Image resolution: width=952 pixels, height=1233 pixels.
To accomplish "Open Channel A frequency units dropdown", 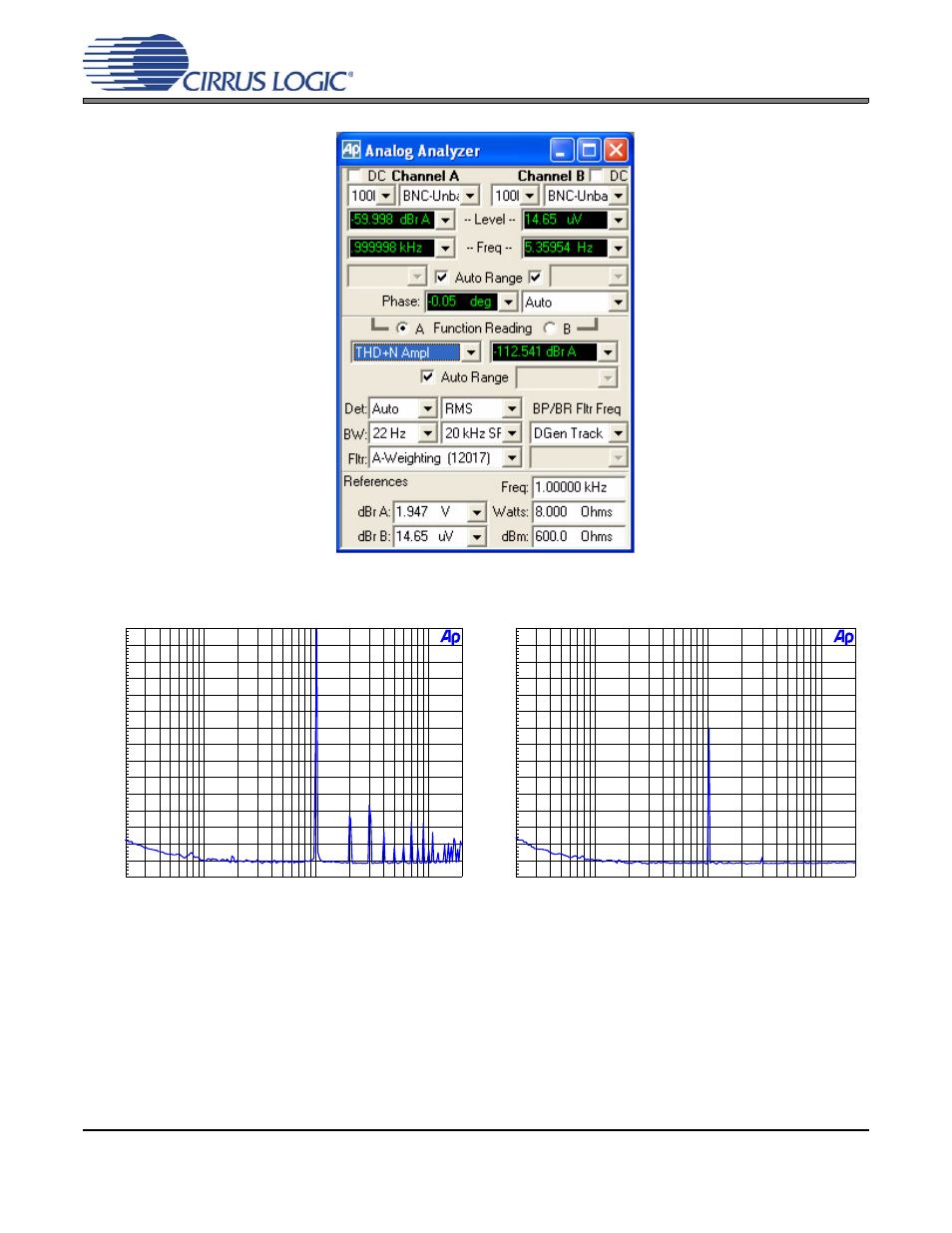I will coord(446,248).
